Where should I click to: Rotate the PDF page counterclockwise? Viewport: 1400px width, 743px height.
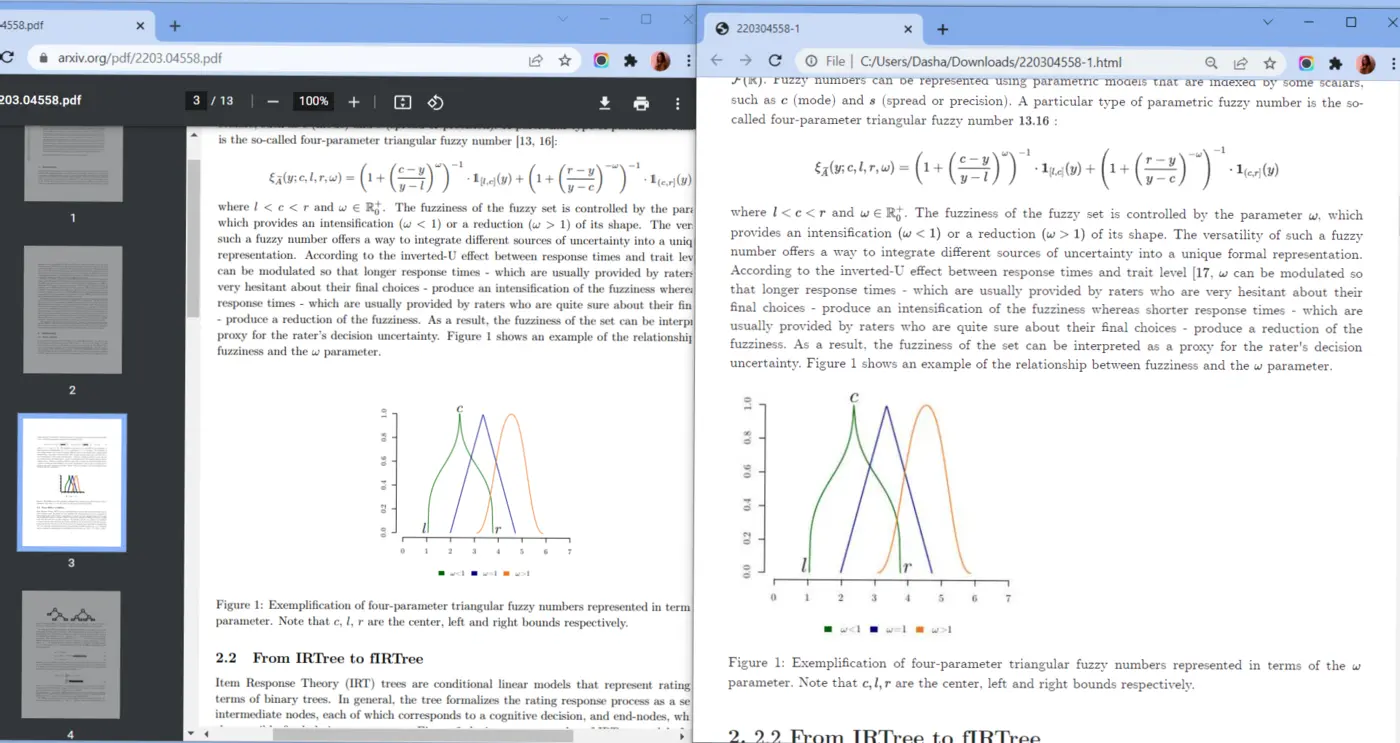[435, 102]
